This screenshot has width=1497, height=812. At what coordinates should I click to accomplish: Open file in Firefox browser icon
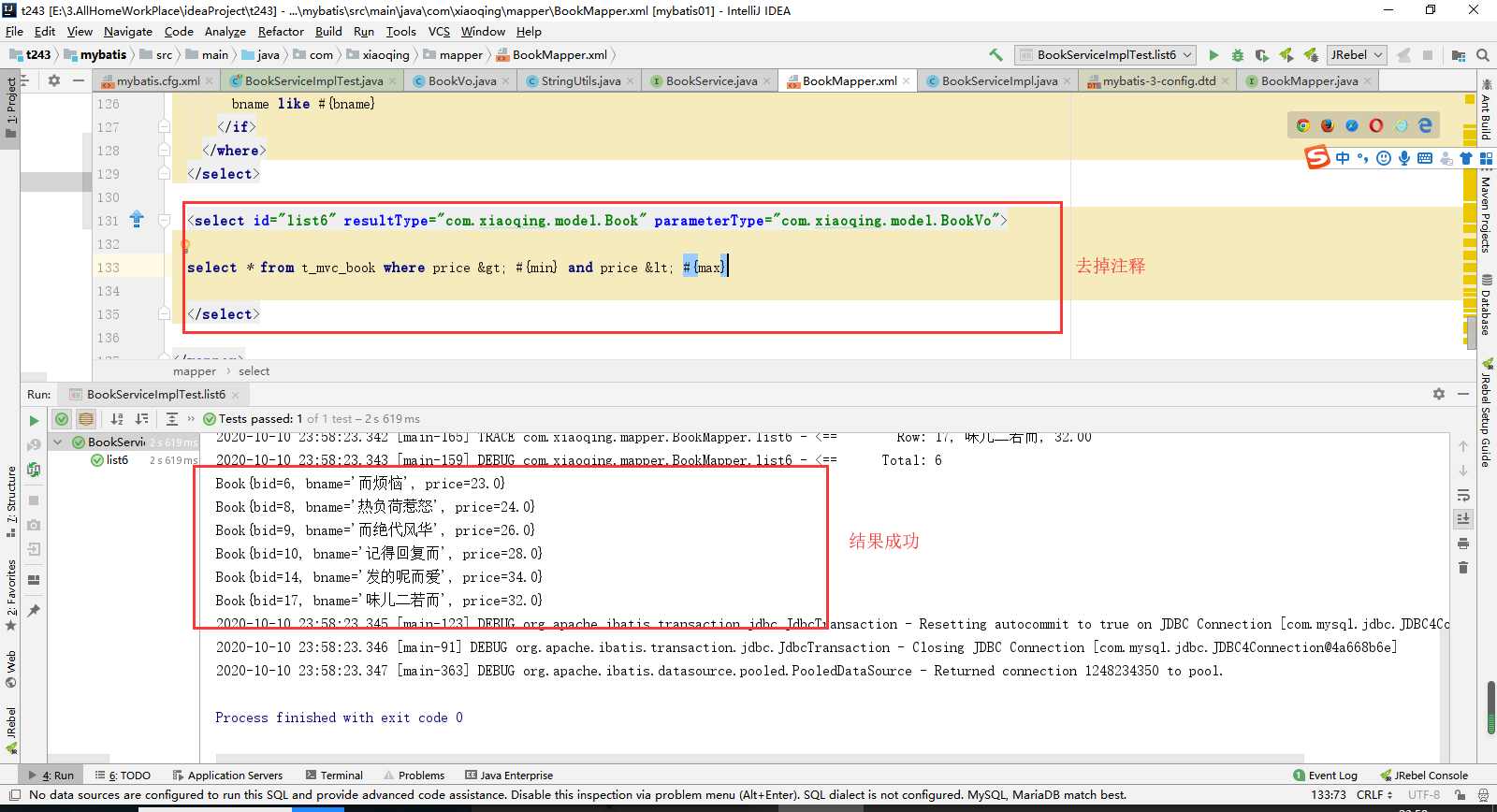(1328, 125)
